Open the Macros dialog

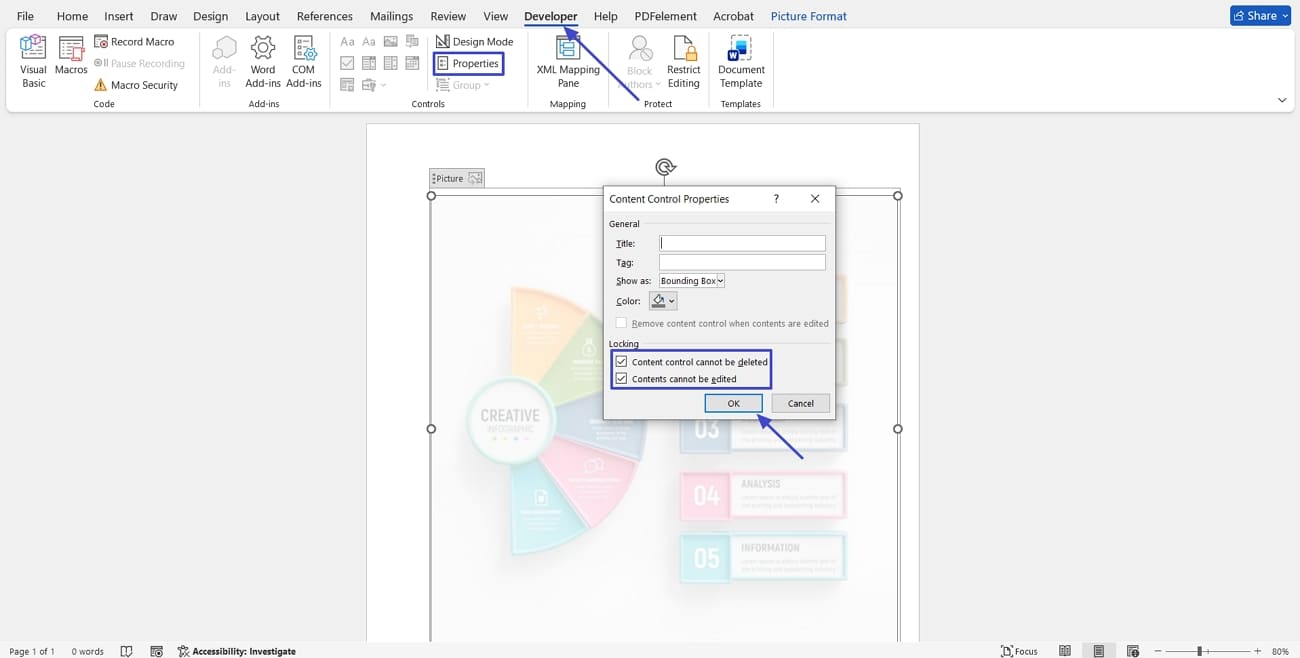pyautogui.click(x=71, y=56)
